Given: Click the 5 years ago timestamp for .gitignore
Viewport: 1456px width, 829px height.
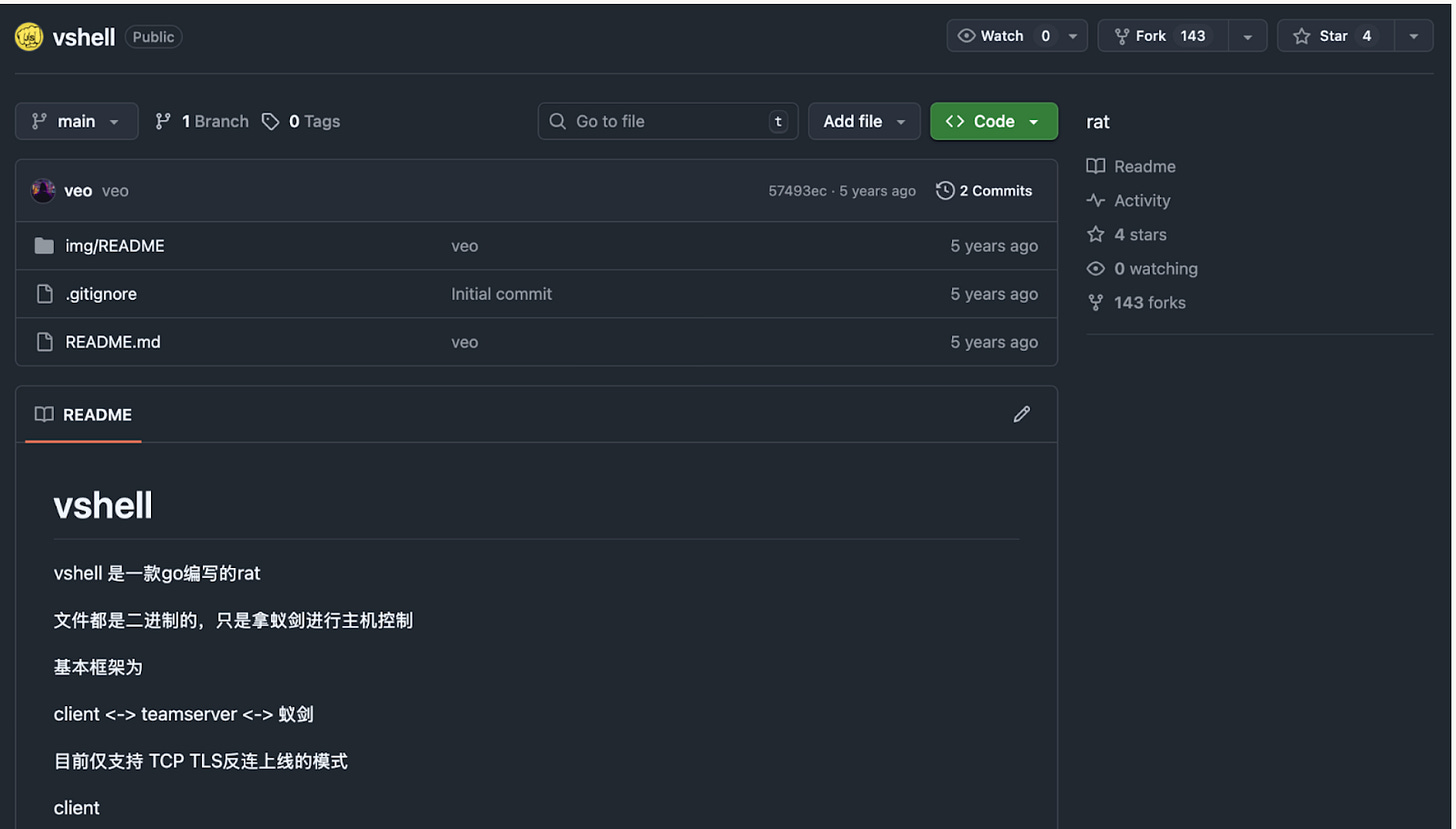Looking at the screenshot, I should point(994,294).
